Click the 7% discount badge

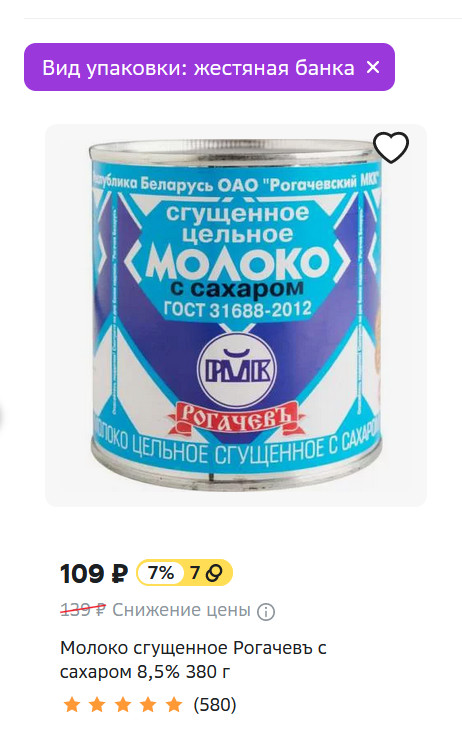161,573
